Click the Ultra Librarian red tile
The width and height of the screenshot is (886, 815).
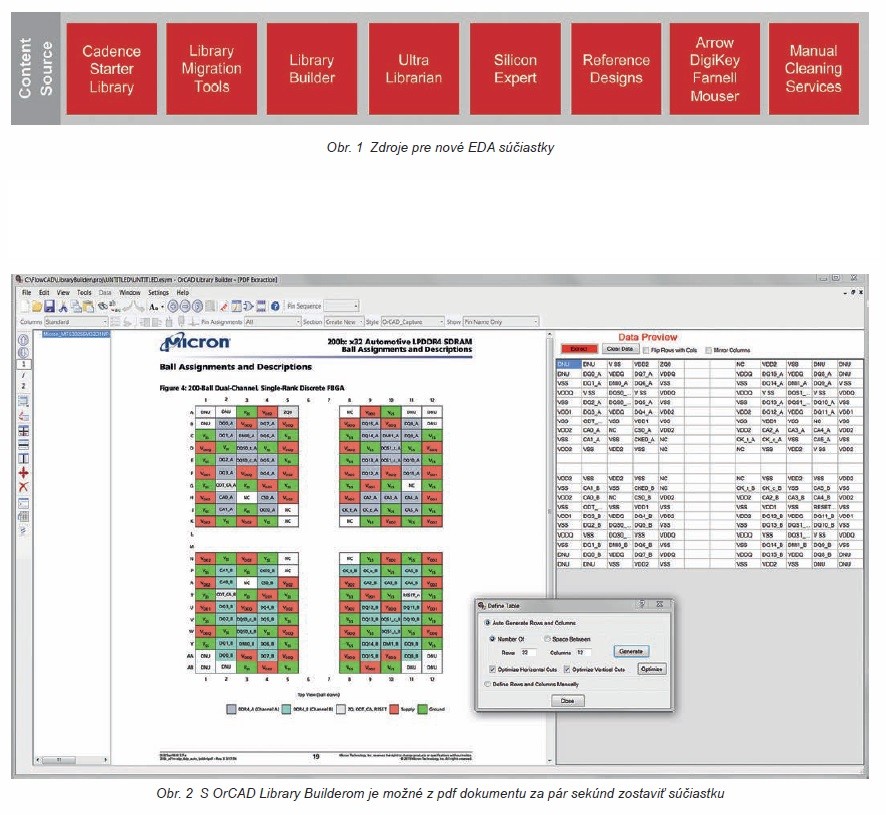tap(414, 68)
